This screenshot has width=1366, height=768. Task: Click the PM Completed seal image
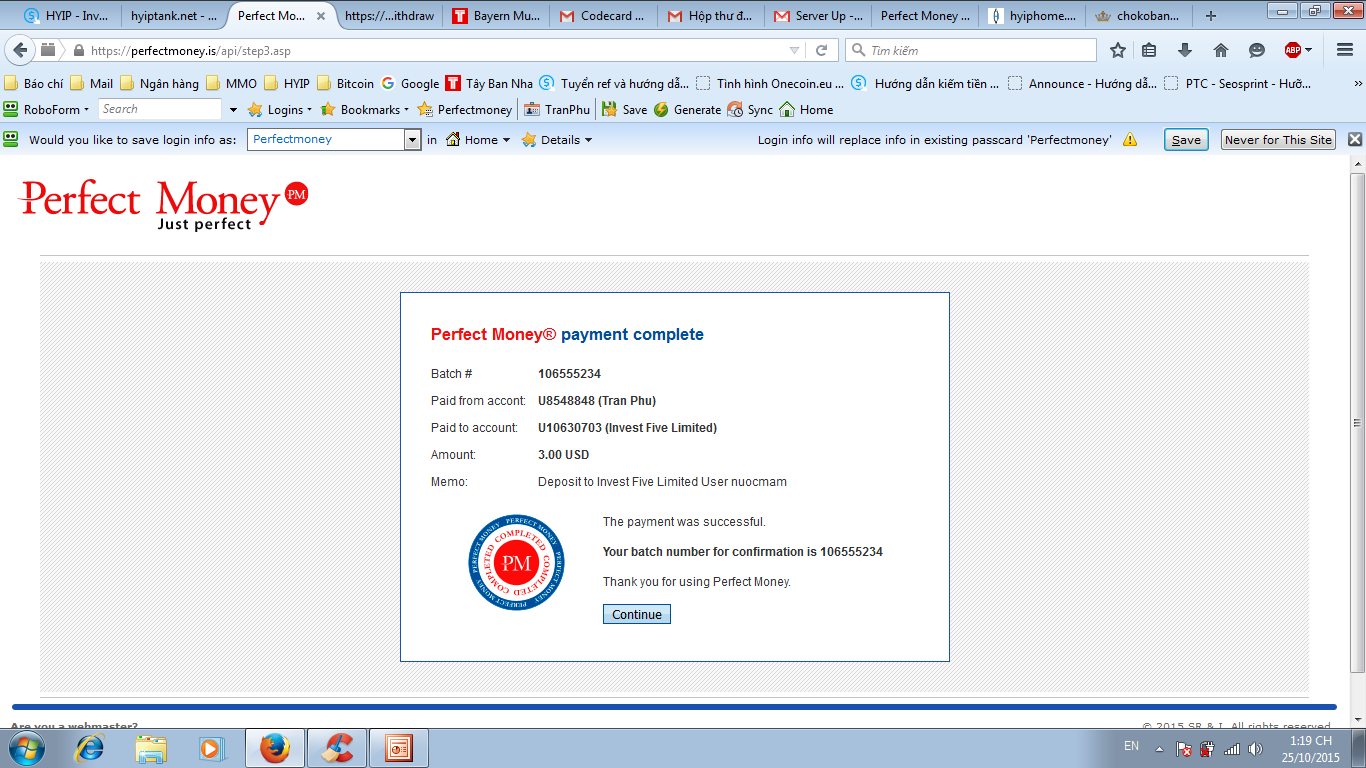[x=516, y=563]
